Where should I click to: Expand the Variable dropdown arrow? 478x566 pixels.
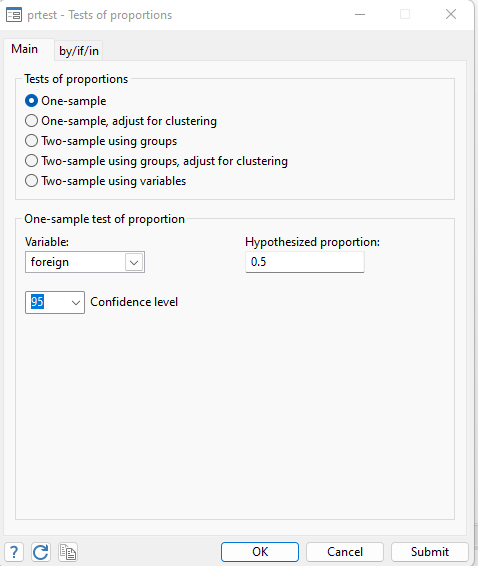tap(134, 262)
